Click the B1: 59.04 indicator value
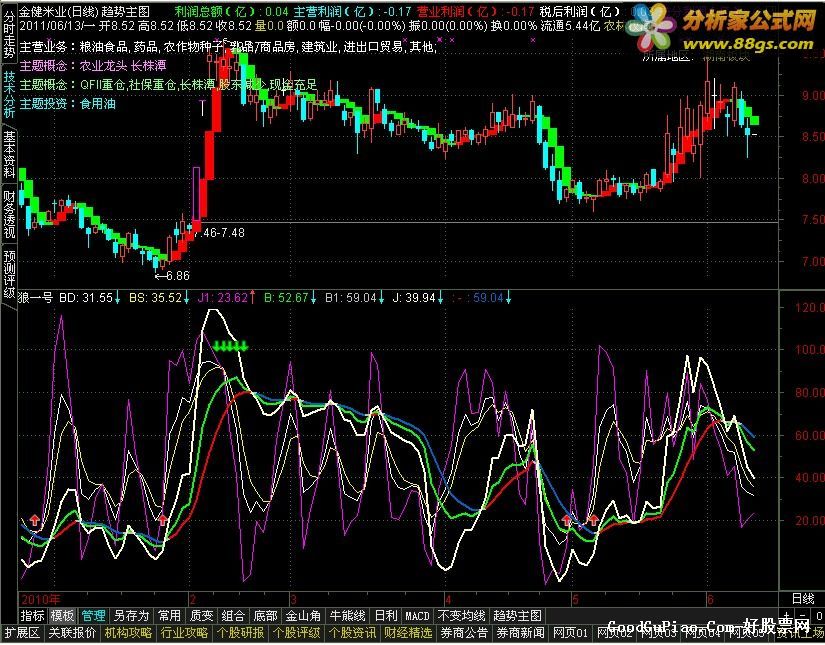 click(350, 298)
